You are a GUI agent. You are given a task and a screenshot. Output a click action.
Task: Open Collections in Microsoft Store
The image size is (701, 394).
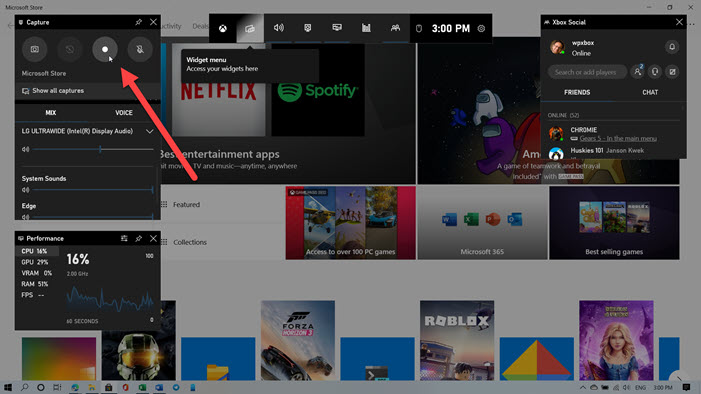click(x=190, y=242)
